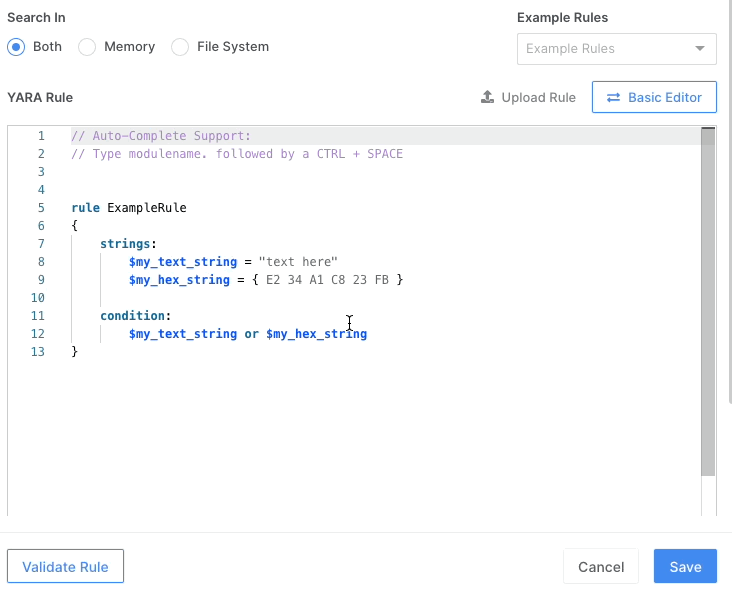
Task: Click line number 5 in the gutter
Action: pyautogui.click(x=41, y=208)
